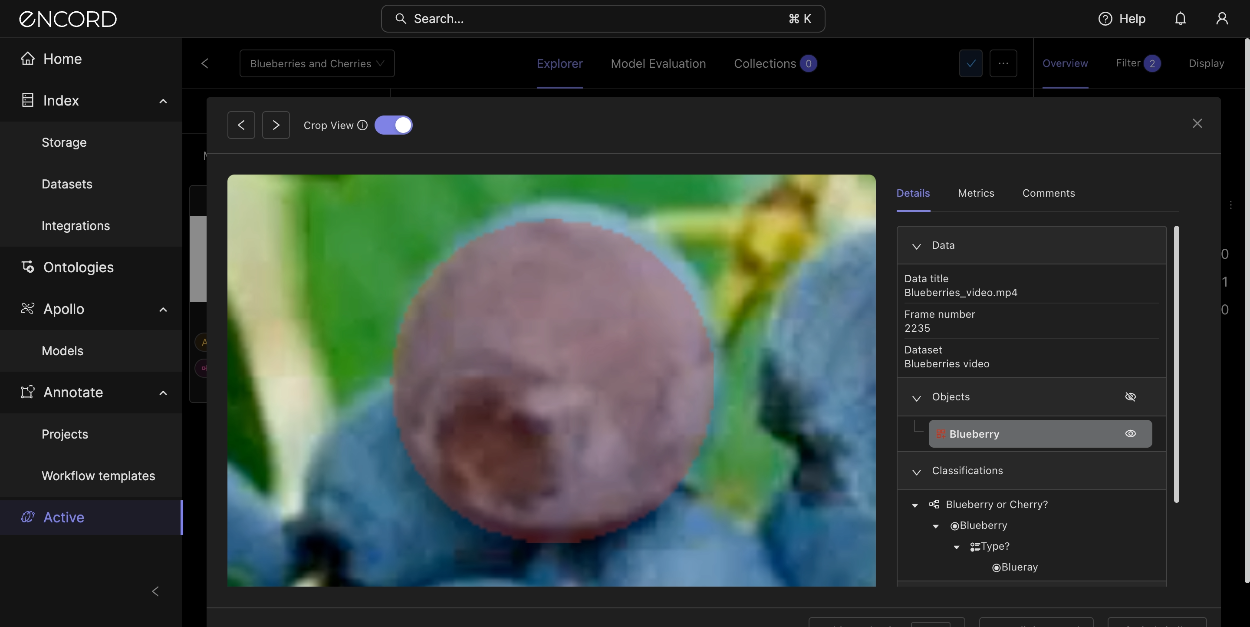
Task: Close the crop detail dialog
Action: click(1197, 123)
